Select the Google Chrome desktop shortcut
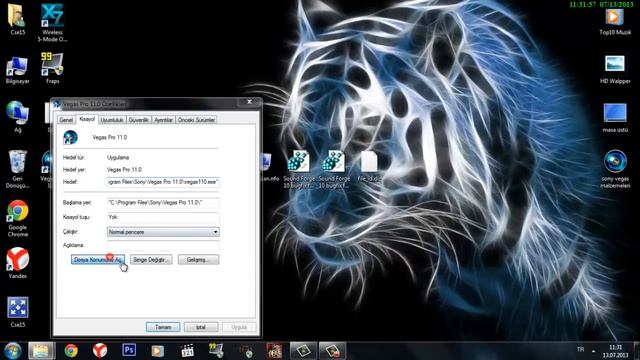640x360 pixels. tap(18, 218)
